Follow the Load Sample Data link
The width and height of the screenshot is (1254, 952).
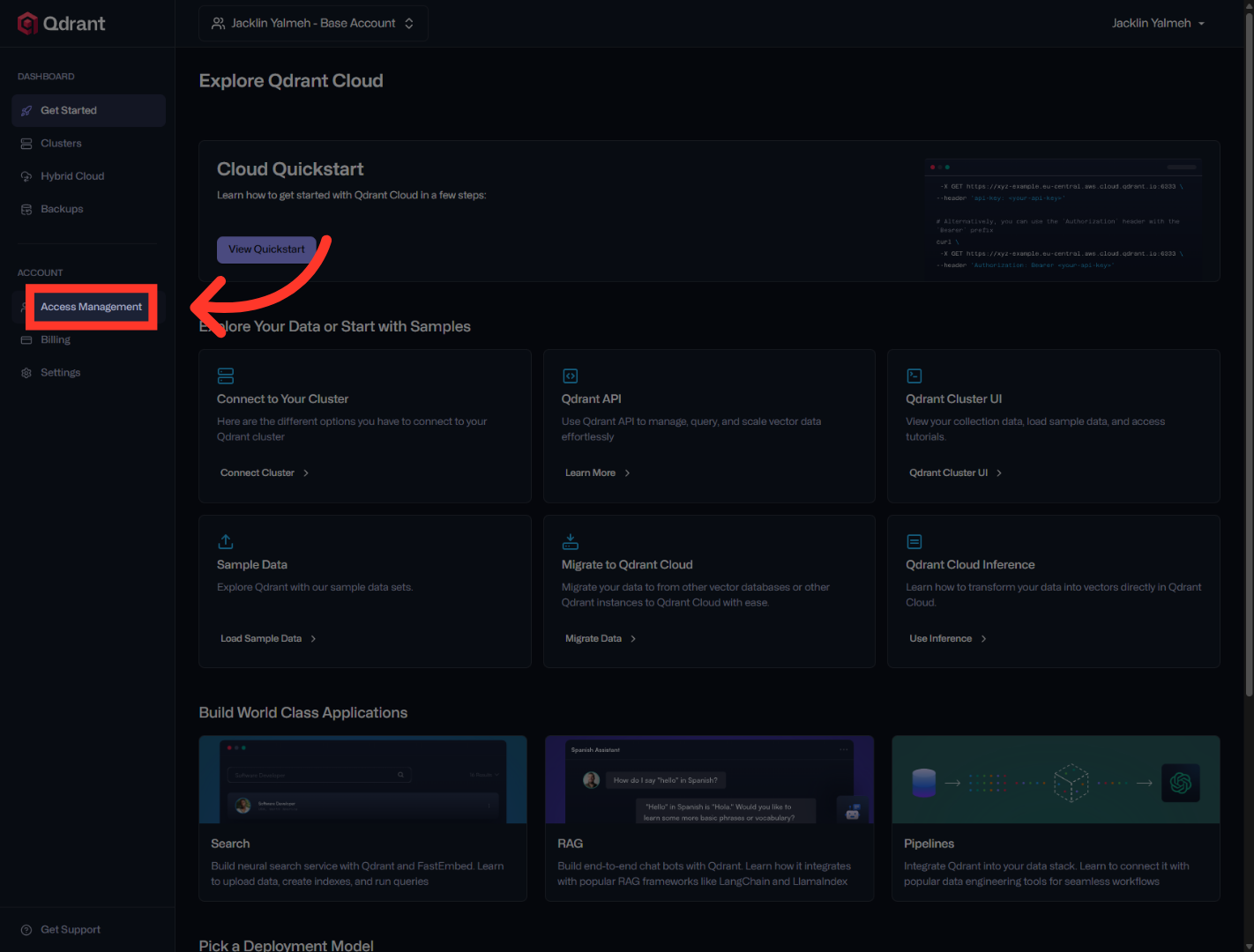(268, 639)
